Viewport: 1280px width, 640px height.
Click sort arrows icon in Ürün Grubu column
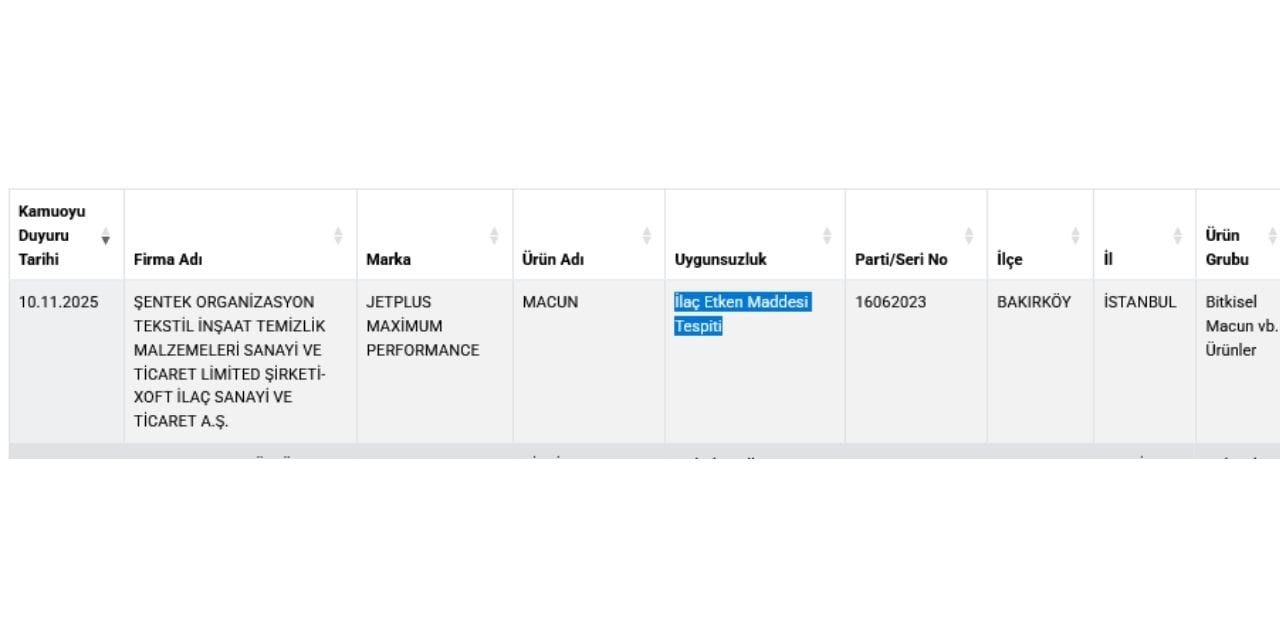pyautogui.click(x=1272, y=236)
